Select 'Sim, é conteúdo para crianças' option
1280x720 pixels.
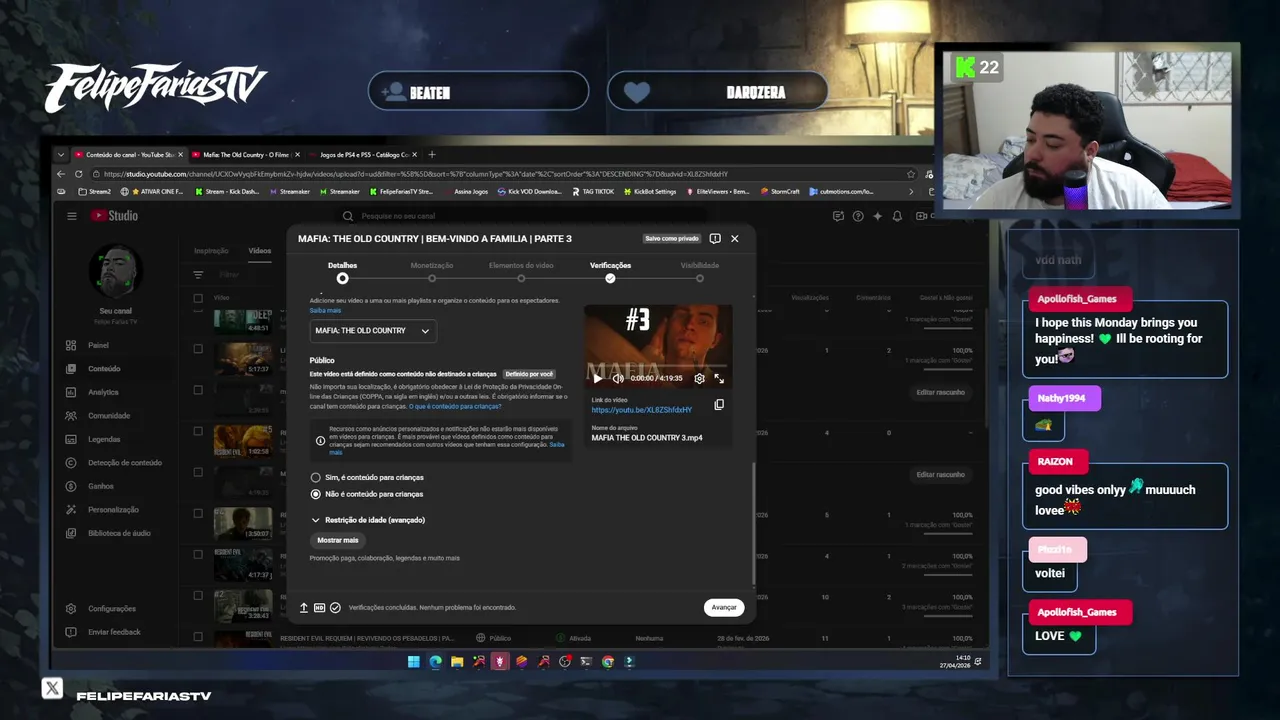315,477
